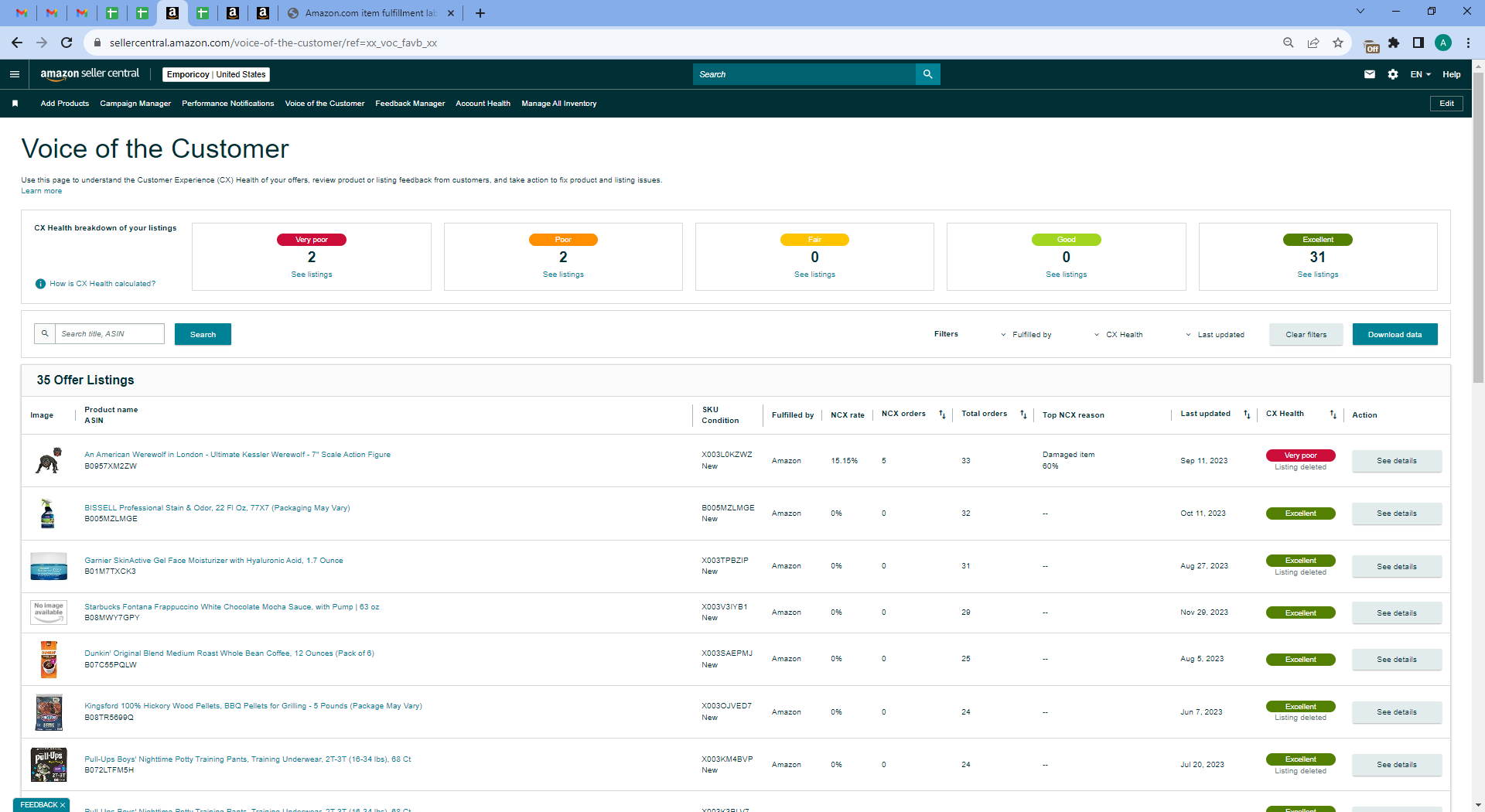
Task: Click the info icon beside CX Health calculated
Action: point(40,284)
